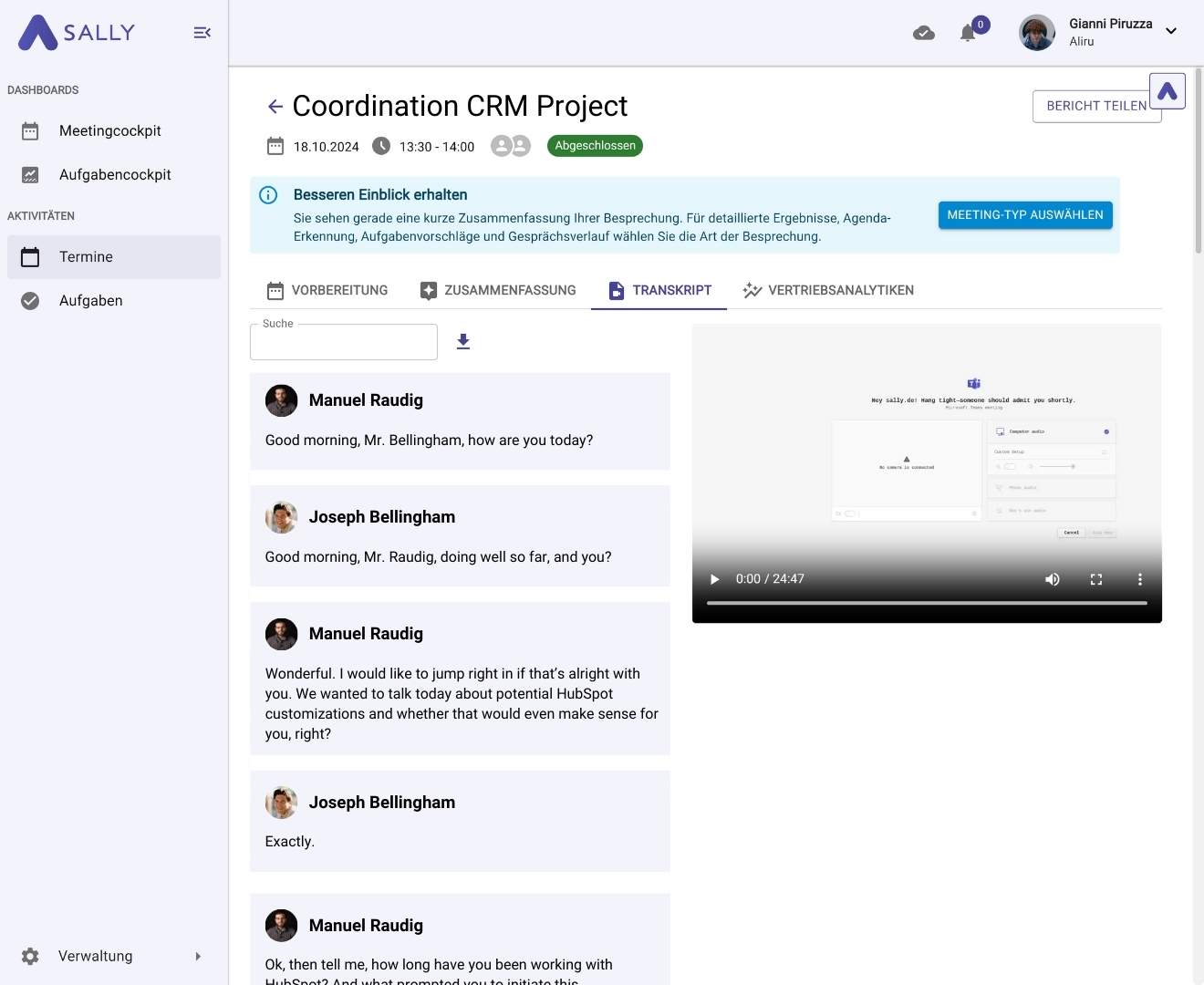Viewport: 1204px width, 985px height.
Task: Enter video fullscreen mode
Action: 1096,579
